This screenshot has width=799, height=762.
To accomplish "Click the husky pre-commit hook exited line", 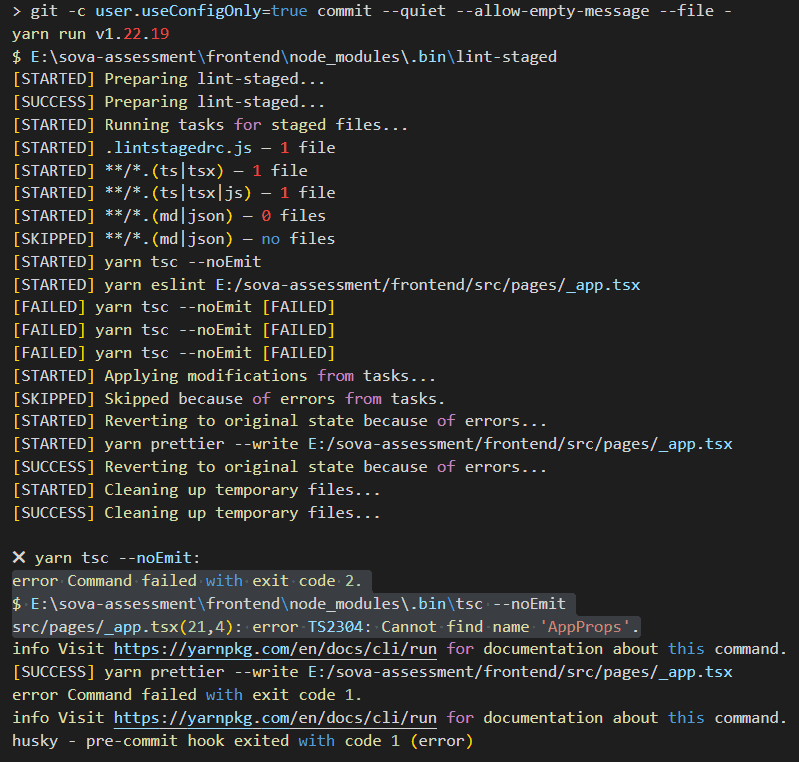I will pyautogui.click(x=242, y=741).
